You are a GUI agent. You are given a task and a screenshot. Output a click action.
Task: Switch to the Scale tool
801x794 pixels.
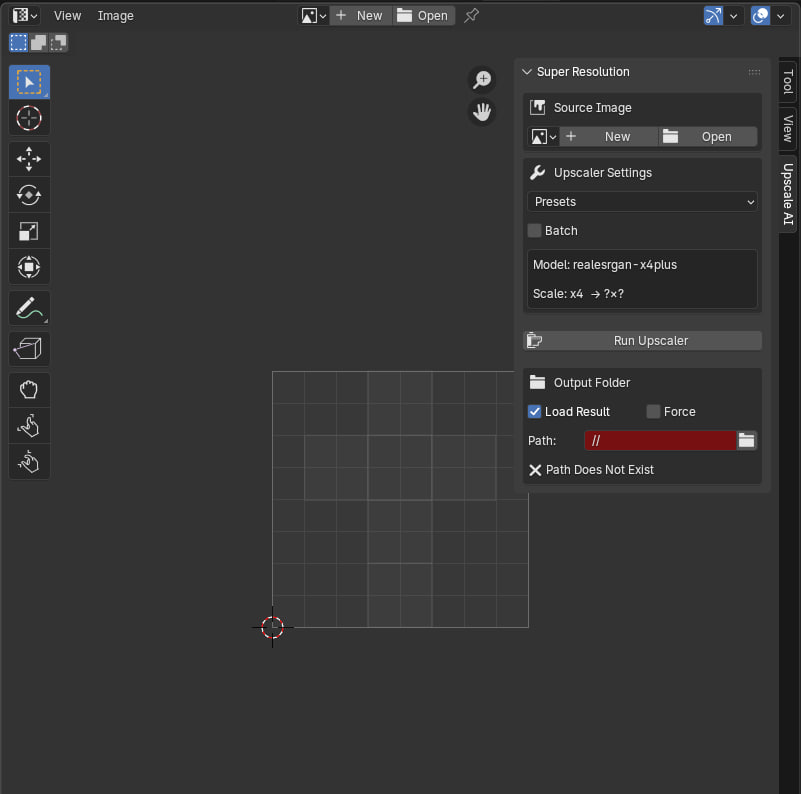pyautogui.click(x=29, y=231)
